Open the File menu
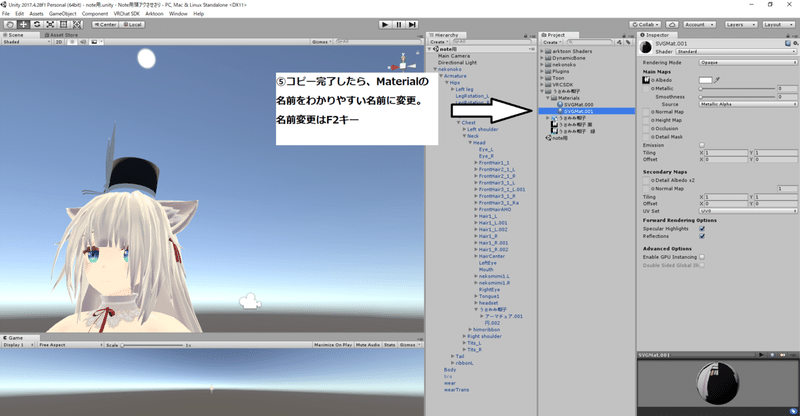Screen dimensions: 800x416 (6, 14)
